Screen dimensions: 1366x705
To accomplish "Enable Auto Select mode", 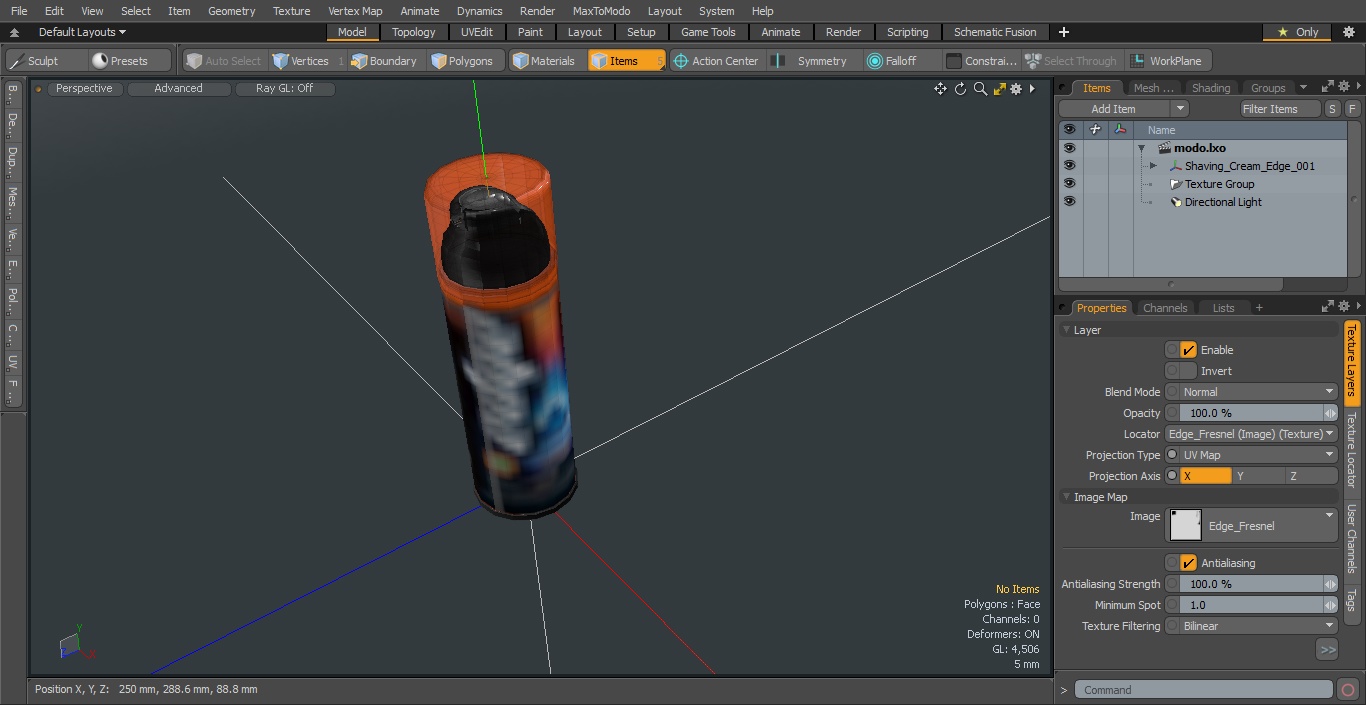I will (x=223, y=61).
